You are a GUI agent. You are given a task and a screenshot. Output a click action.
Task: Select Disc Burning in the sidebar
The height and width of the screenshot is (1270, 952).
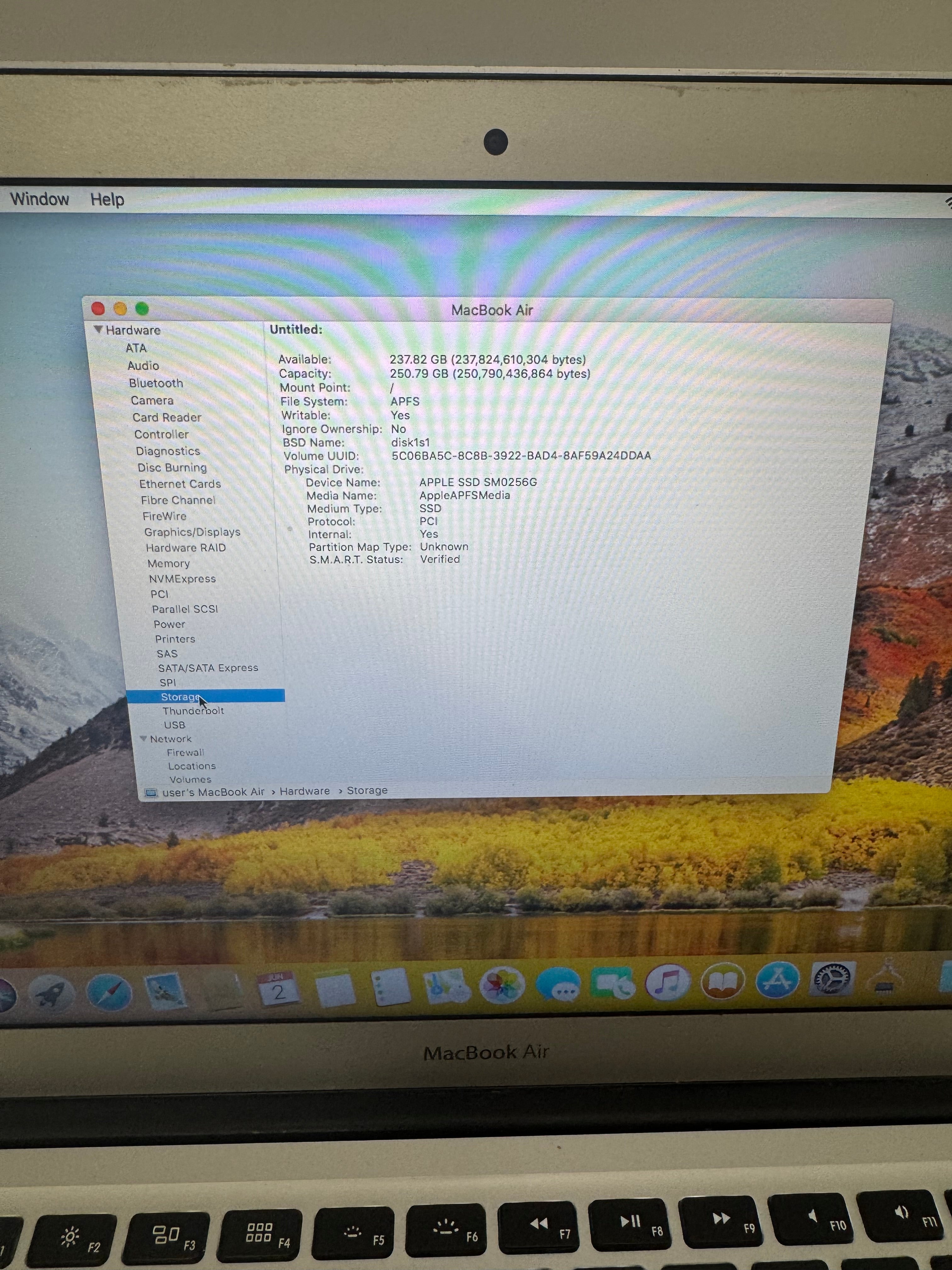172,467
